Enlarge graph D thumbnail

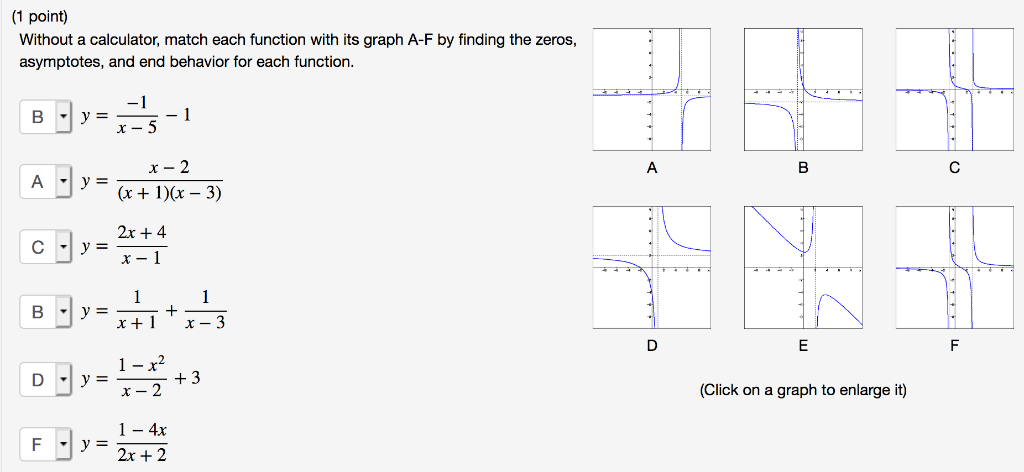(652, 267)
